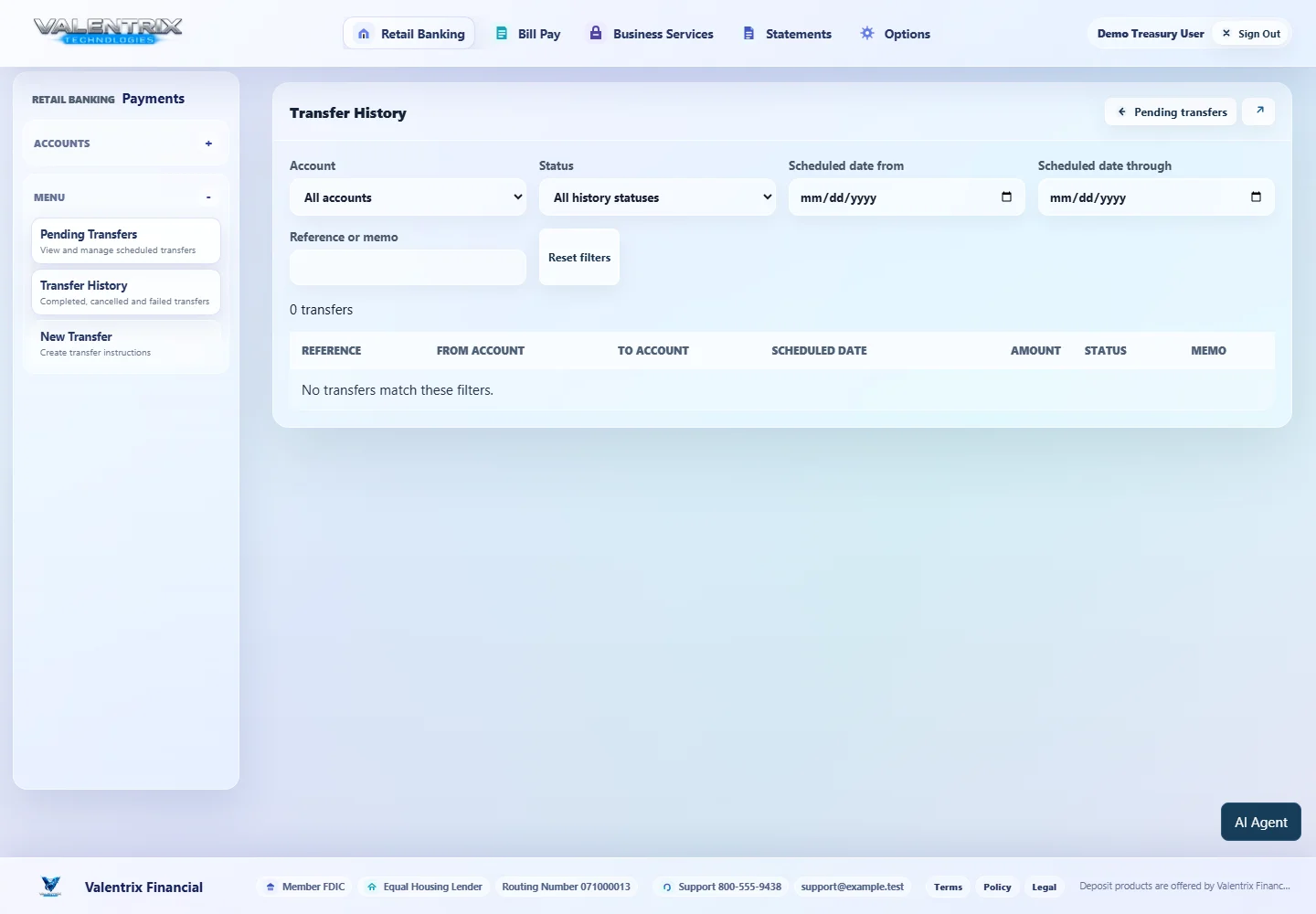Click the Demo Treasury User label

point(1151,34)
